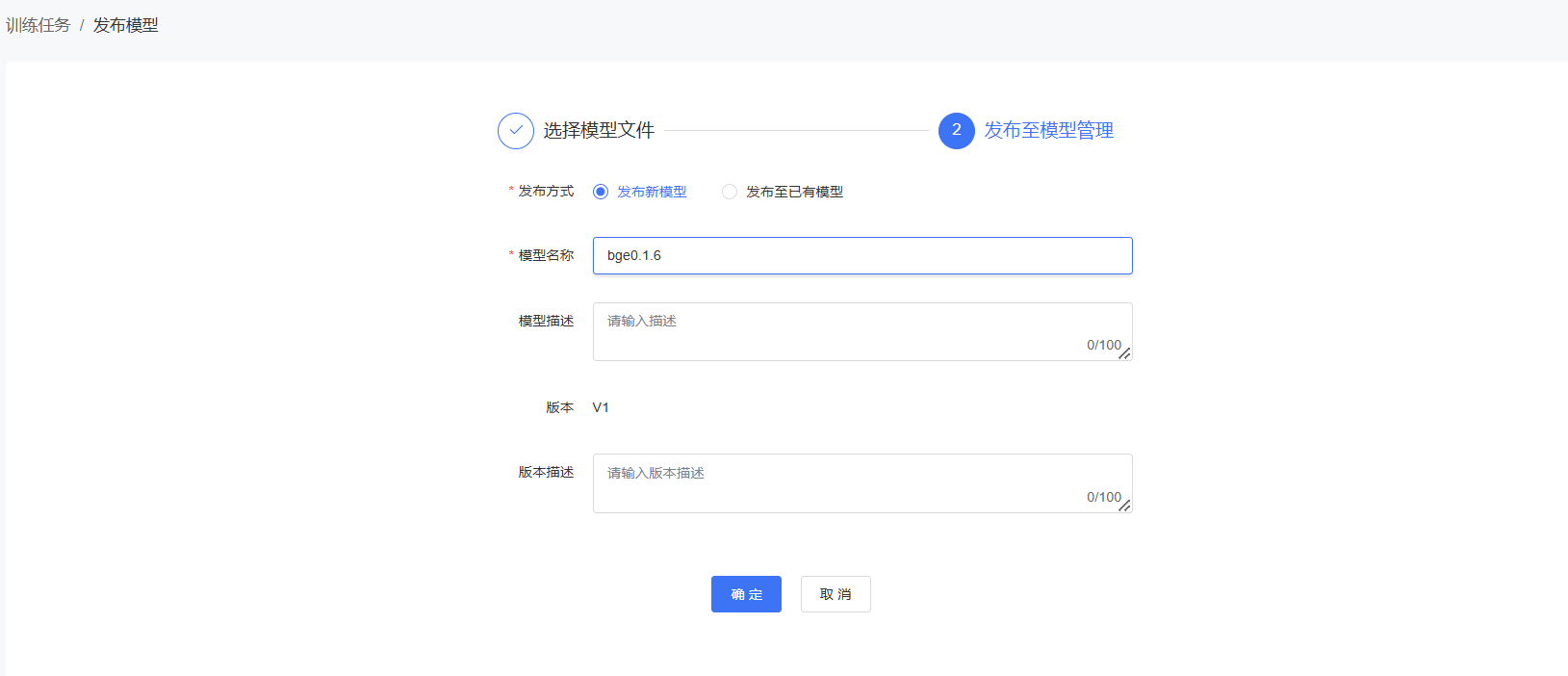This screenshot has height=676, width=1568.
Task: Focus the 模型名称 input containing bge0.1.6
Action: [861, 256]
